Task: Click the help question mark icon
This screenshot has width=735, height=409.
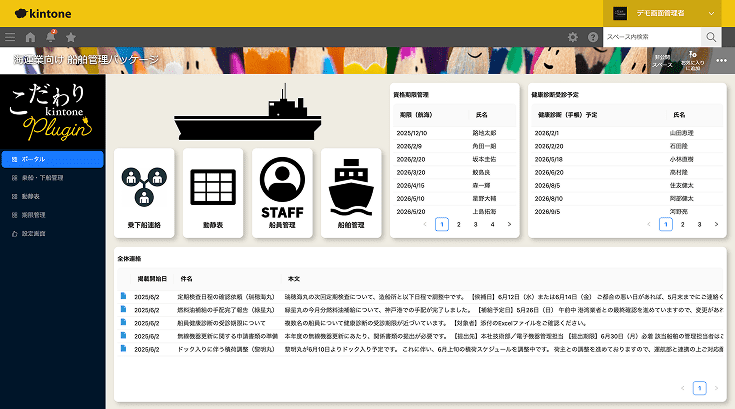Action: point(593,37)
